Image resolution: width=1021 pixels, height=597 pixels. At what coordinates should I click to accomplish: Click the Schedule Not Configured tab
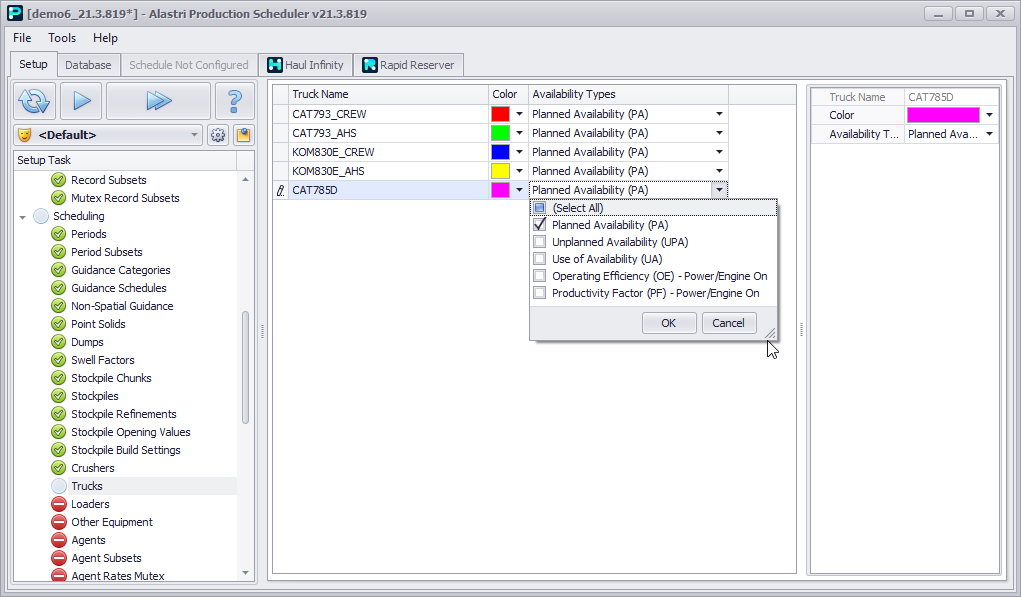pyautogui.click(x=189, y=65)
